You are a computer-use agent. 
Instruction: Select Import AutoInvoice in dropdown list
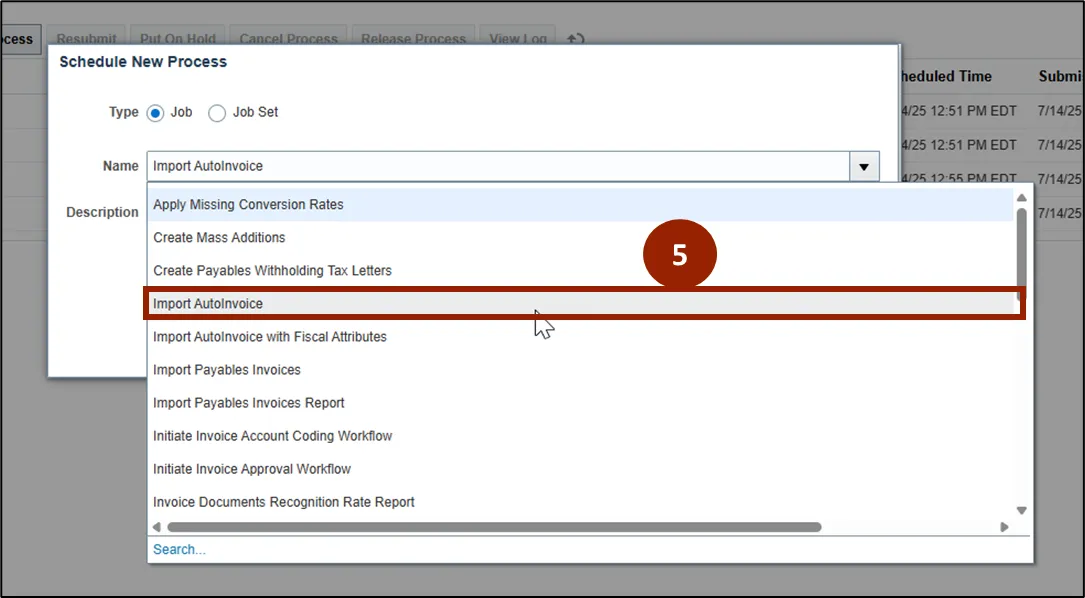pos(208,304)
